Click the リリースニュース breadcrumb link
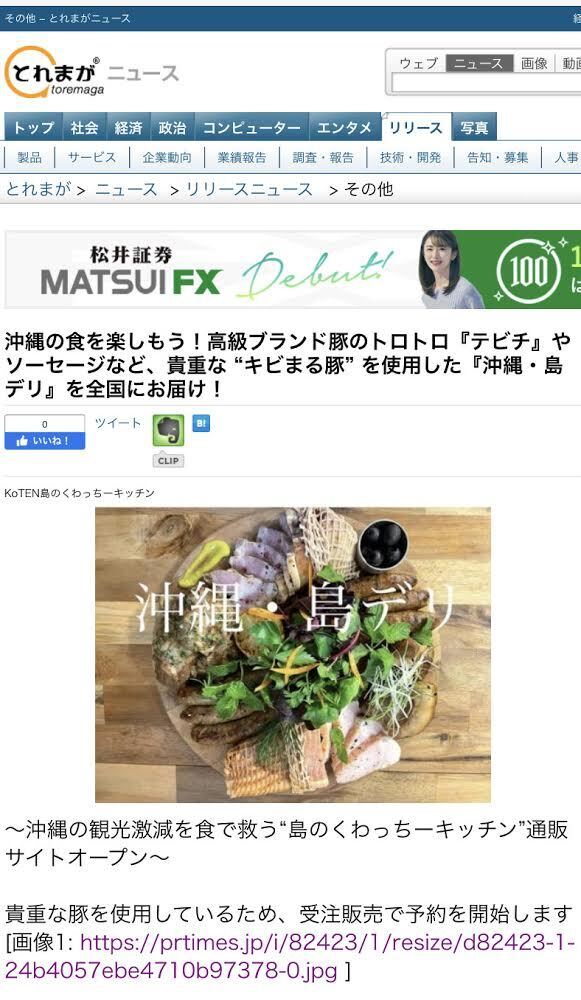Image resolution: width=581 pixels, height=1000 pixels. point(249,189)
